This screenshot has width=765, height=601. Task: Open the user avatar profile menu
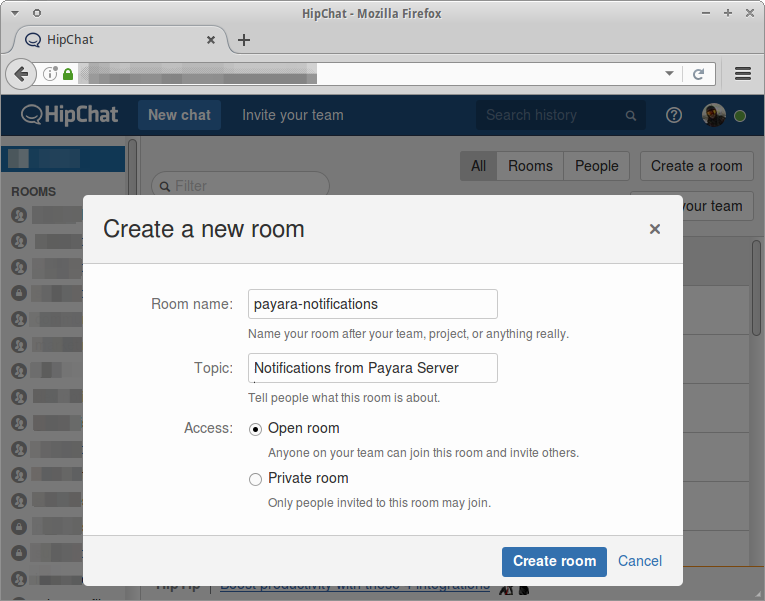[713, 115]
